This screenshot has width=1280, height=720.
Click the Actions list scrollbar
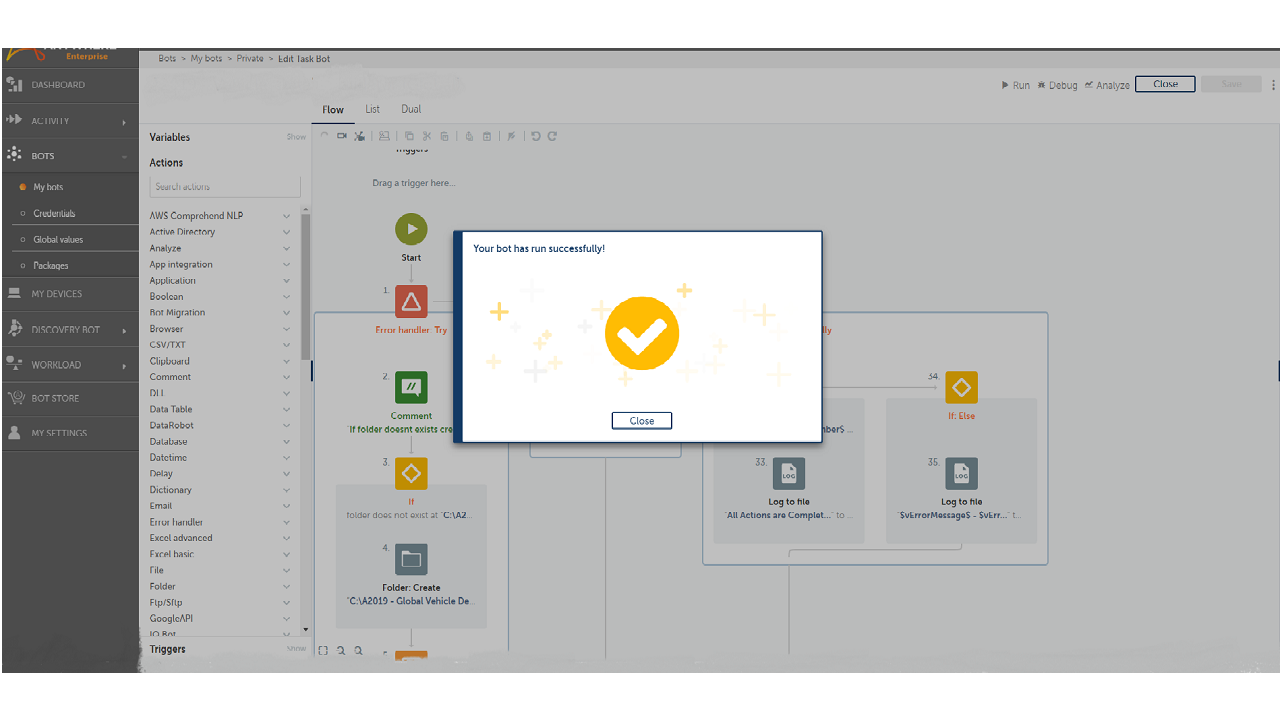(306, 285)
